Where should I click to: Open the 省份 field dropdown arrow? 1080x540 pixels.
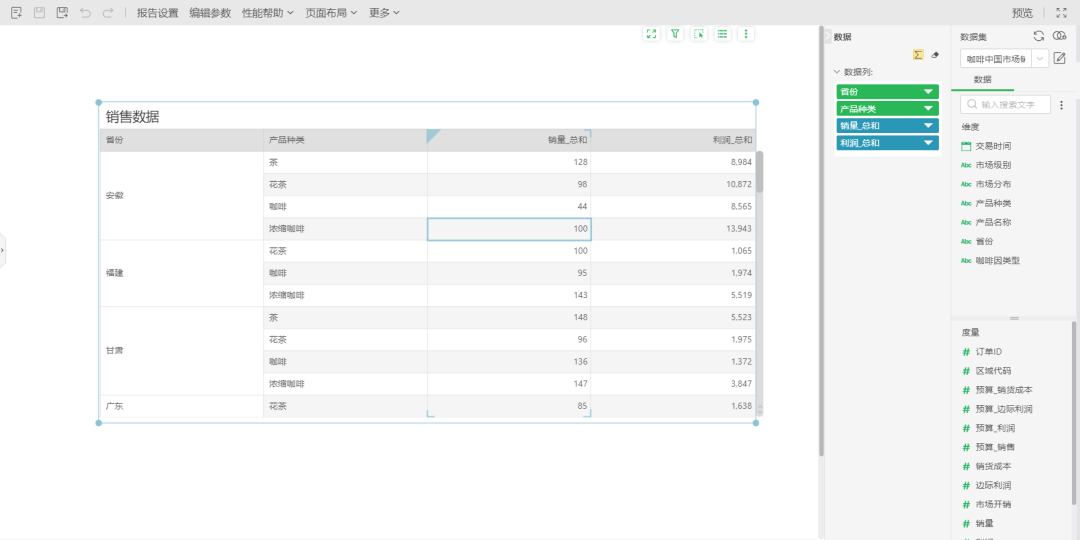(x=928, y=91)
